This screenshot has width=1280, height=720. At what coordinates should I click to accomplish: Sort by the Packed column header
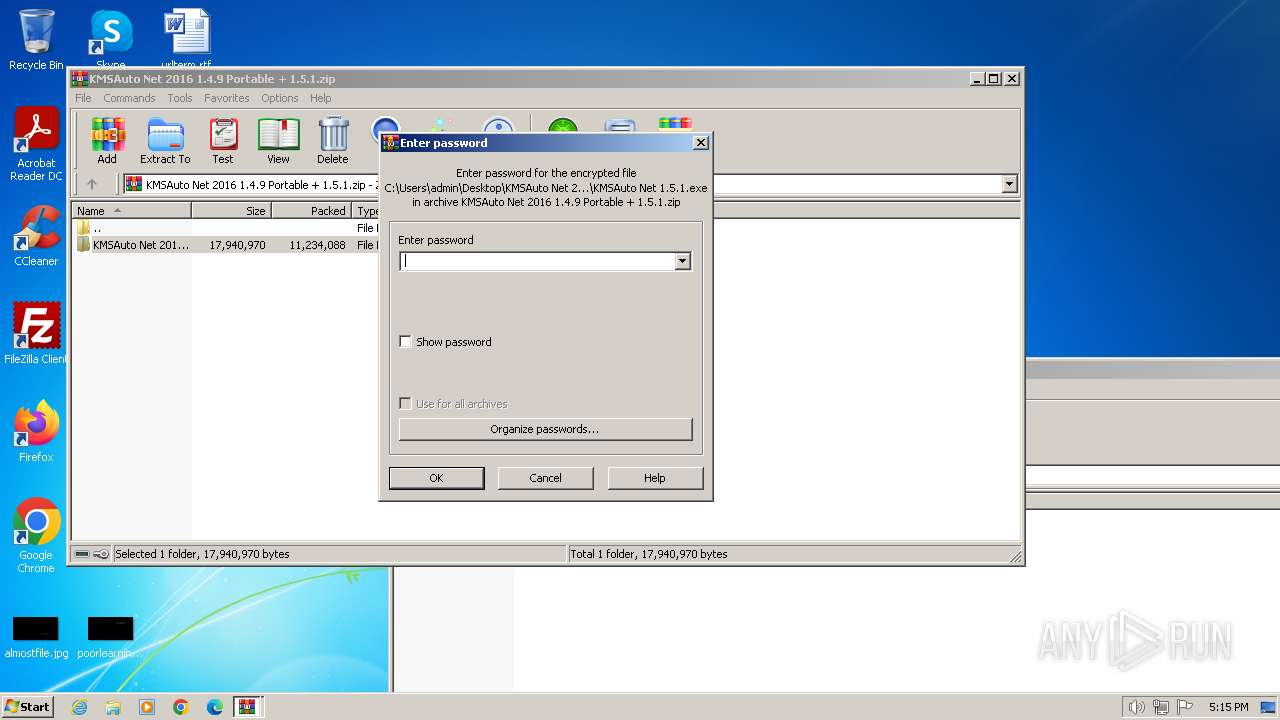tap(311, 211)
